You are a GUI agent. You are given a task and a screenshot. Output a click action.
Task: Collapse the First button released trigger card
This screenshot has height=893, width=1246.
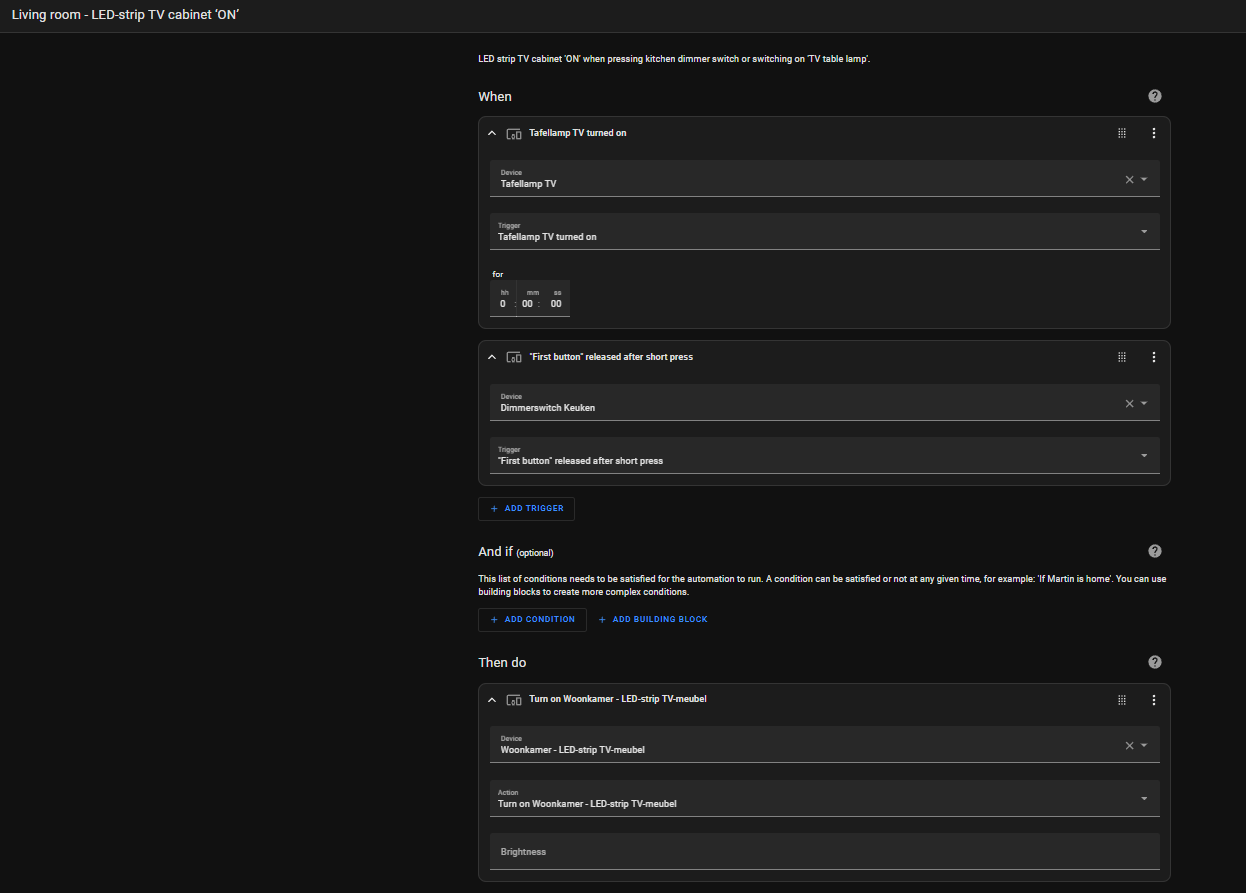[492, 357]
